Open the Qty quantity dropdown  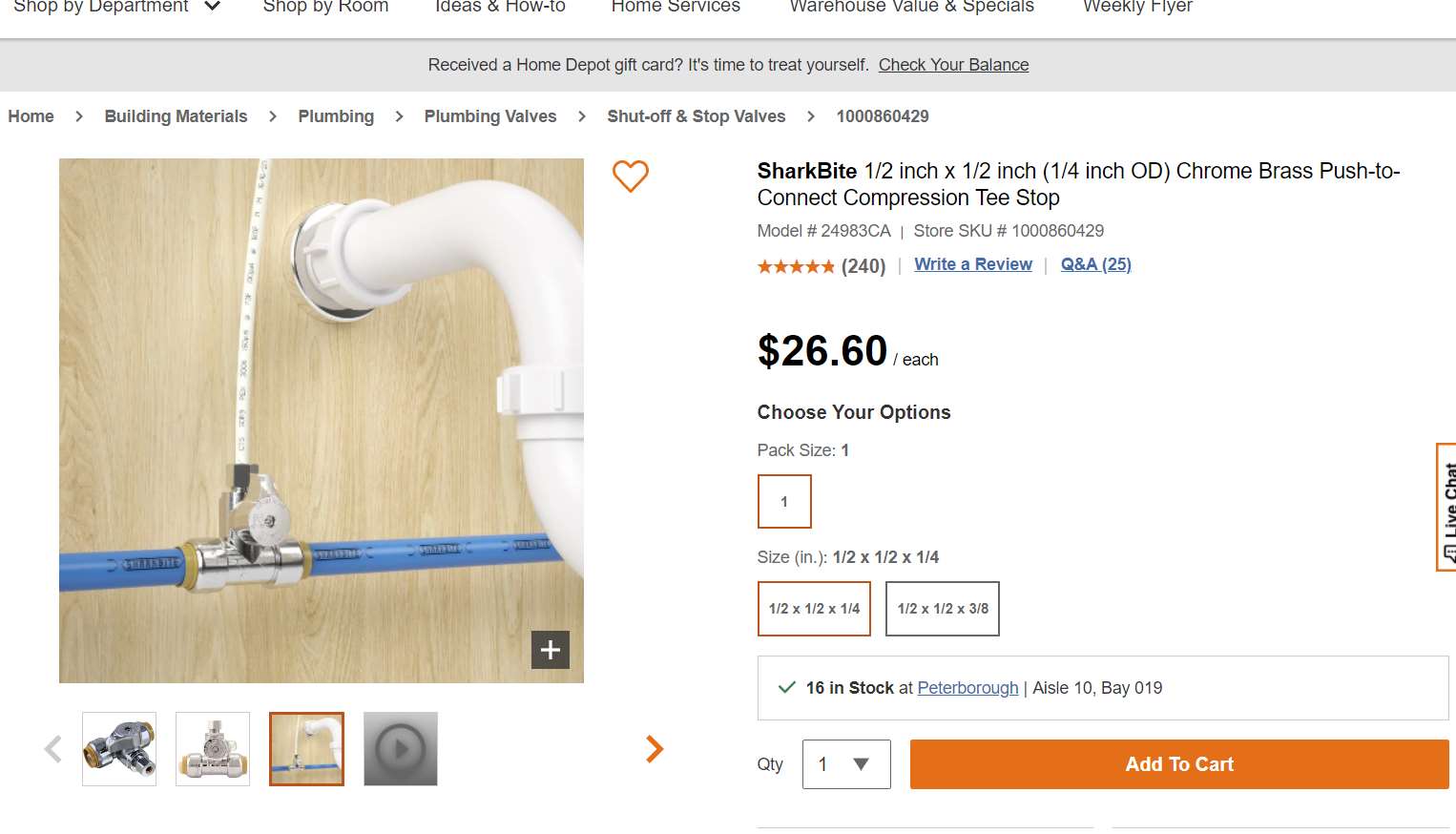click(x=846, y=764)
